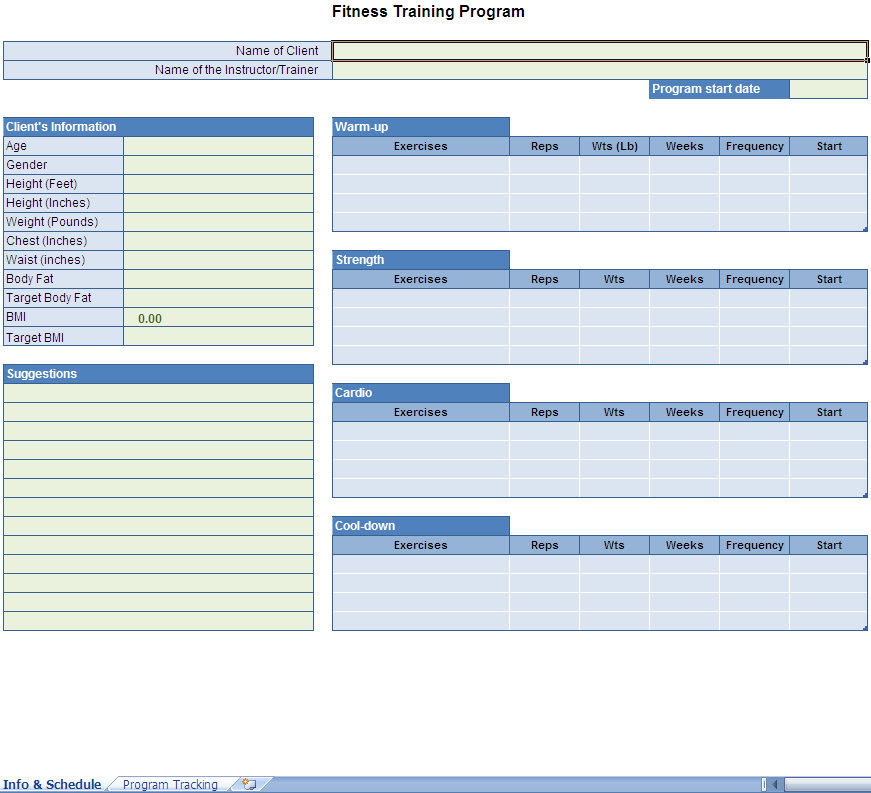Click the Cool-down Start column header

[x=829, y=545]
